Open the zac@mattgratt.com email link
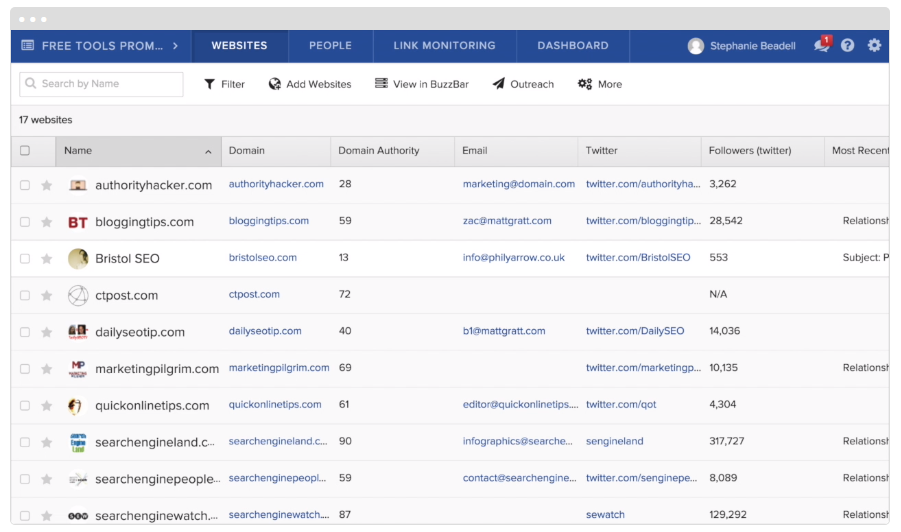 [x=507, y=221]
